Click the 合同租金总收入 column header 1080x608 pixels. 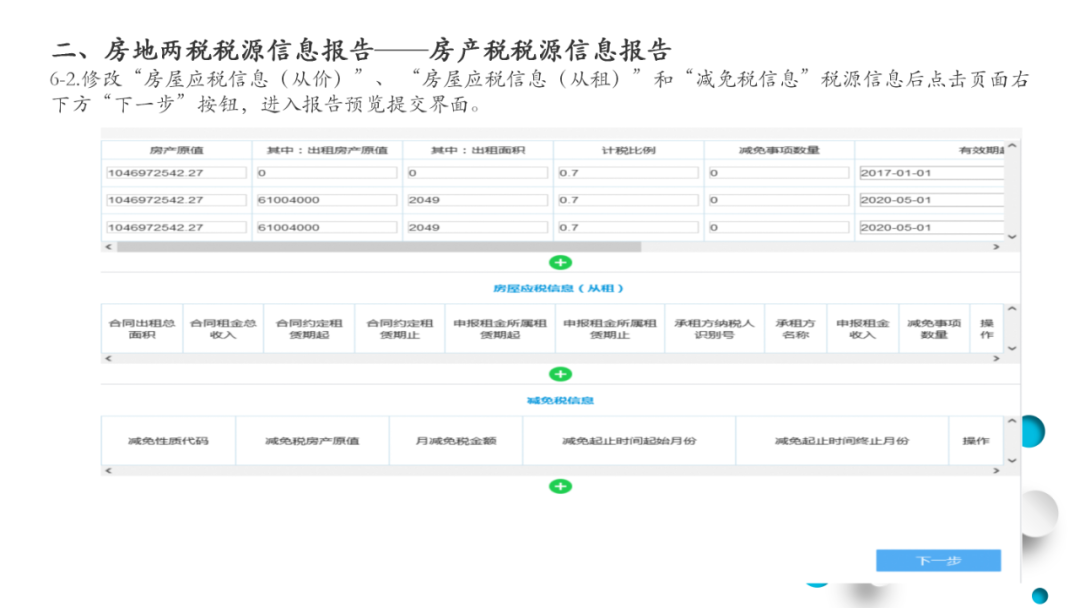point(223,328)
